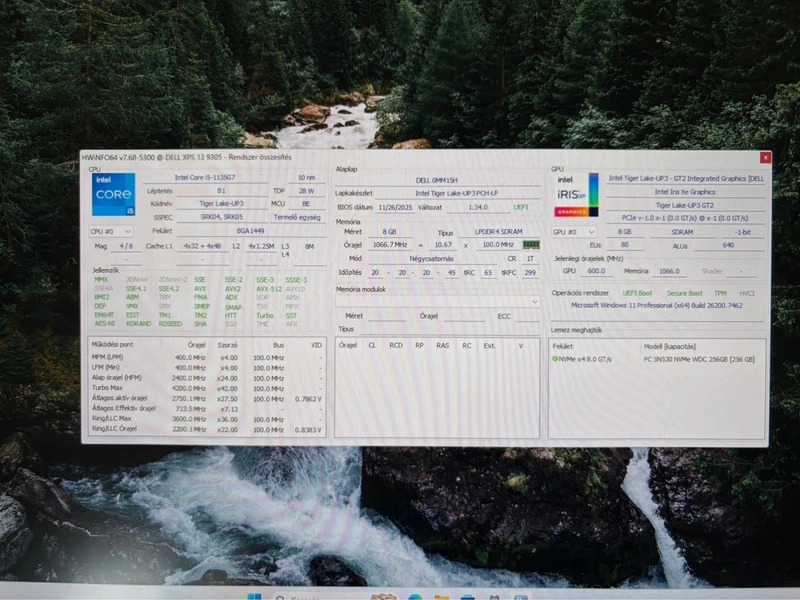800x600 pixels.
Task: Click the tRC value 65
Action: 488,273
